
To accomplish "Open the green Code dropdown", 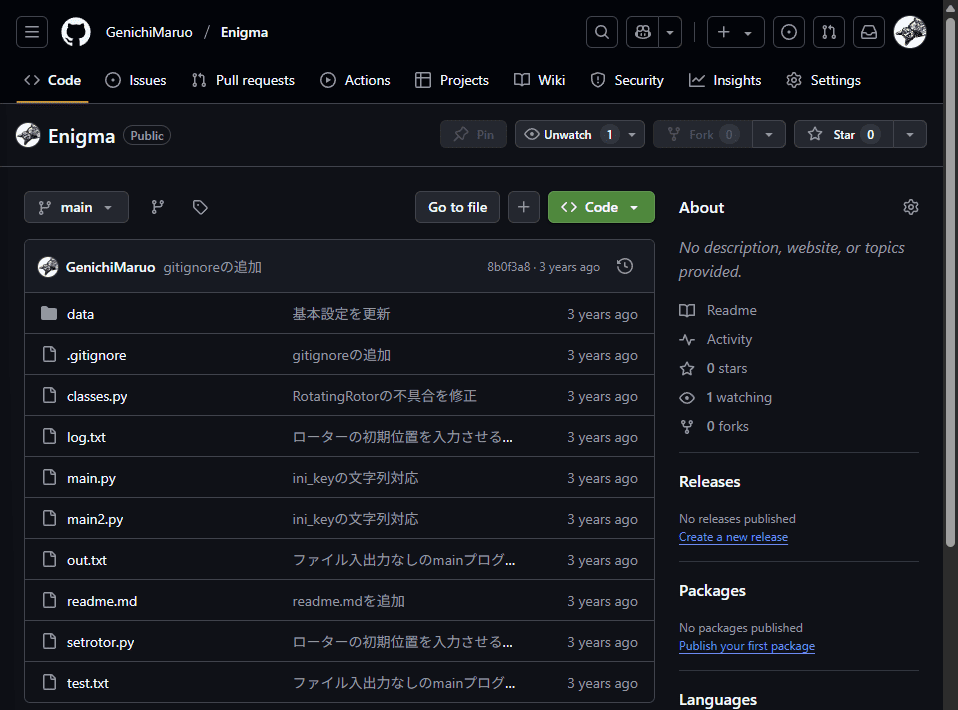I will point(601,207).
